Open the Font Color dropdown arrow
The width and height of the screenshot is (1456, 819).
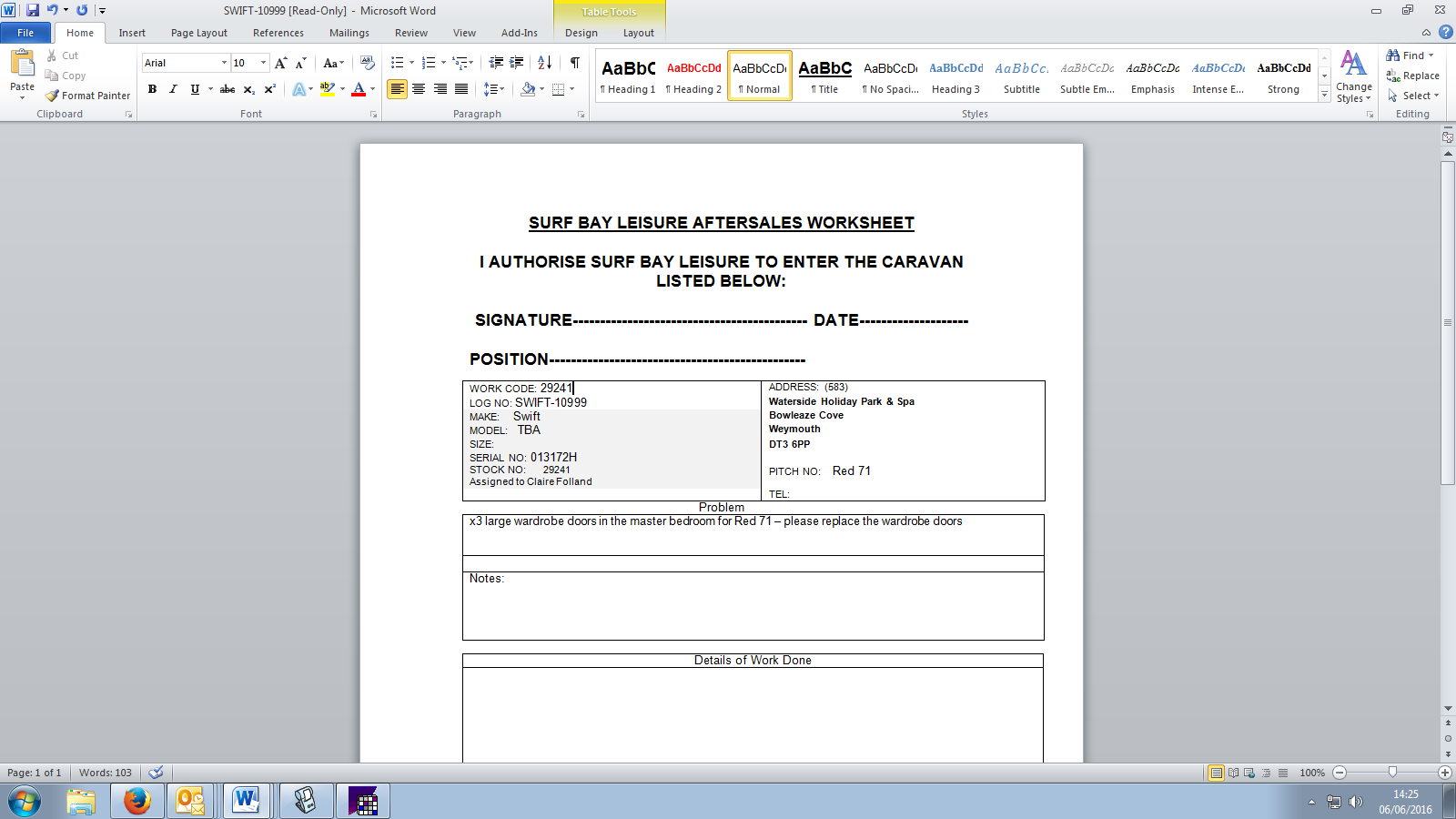coord(373,89)
